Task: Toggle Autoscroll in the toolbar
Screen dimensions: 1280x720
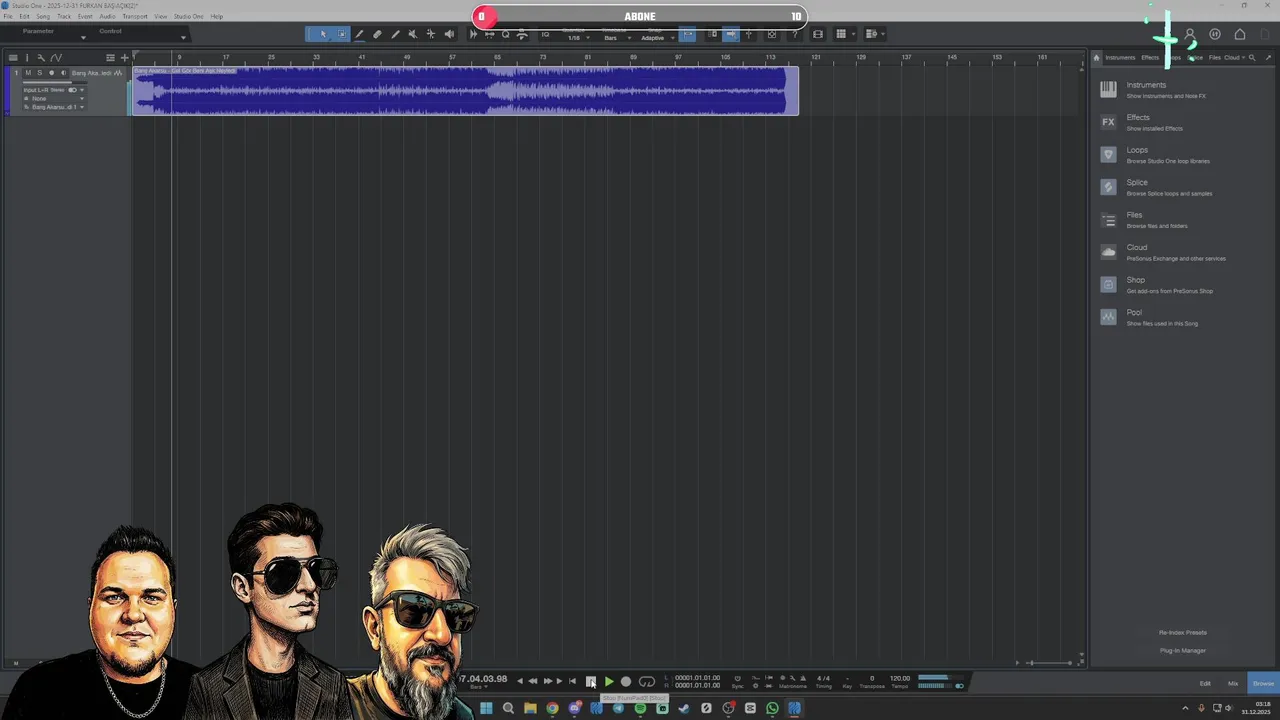Action: [731, 34]
